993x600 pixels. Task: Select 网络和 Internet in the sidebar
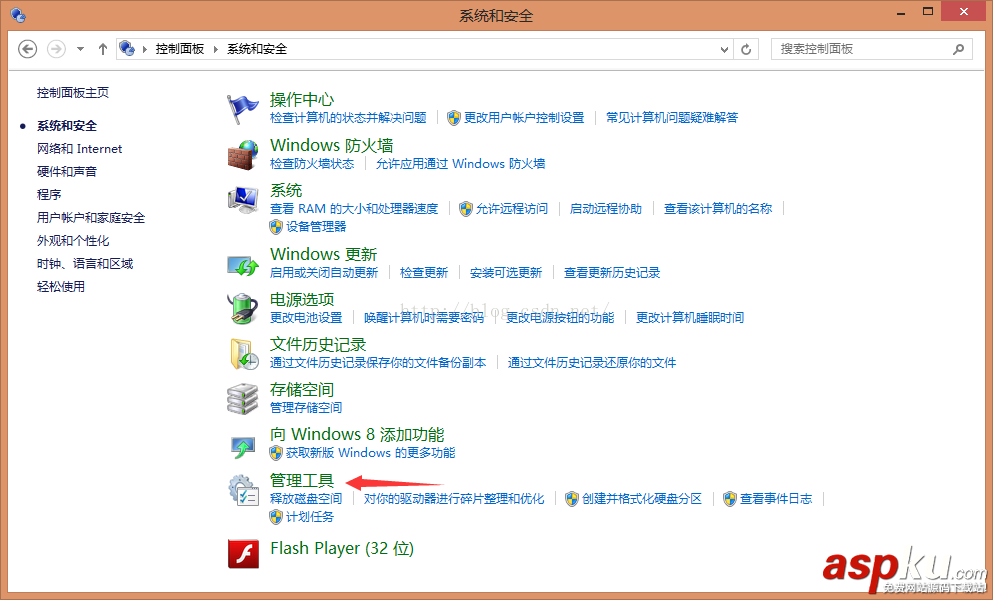click(x=79, y=148)
